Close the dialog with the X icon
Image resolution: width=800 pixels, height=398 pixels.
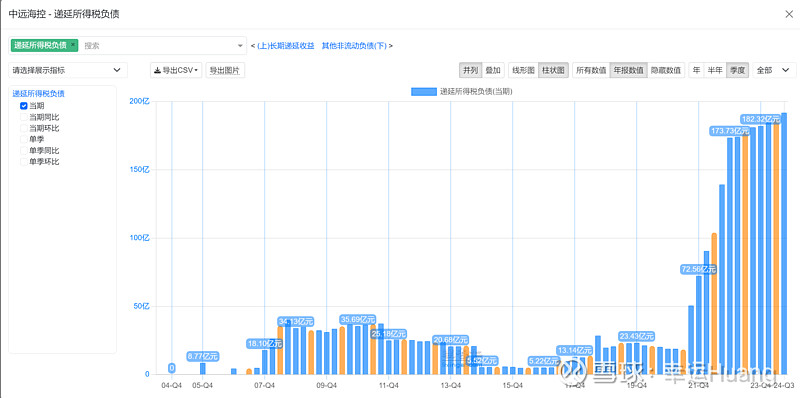789,14
